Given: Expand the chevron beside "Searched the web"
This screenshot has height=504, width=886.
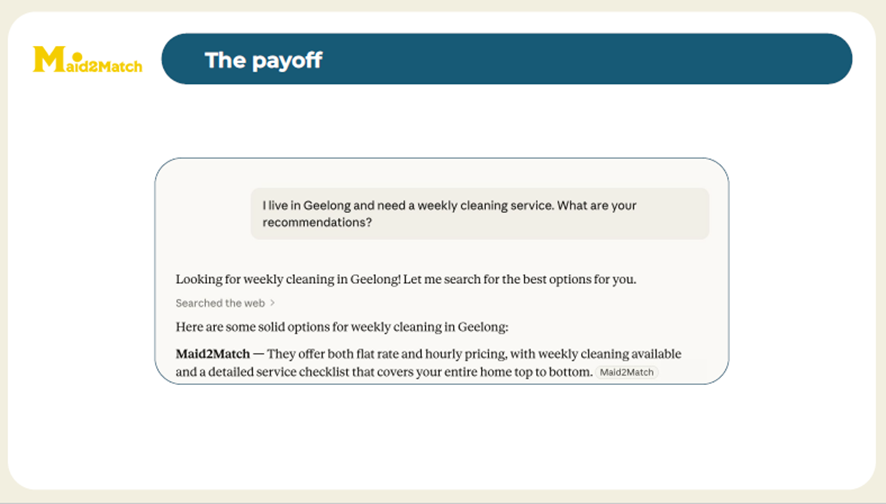Looking at the screenshot, I should pos(273,303).
